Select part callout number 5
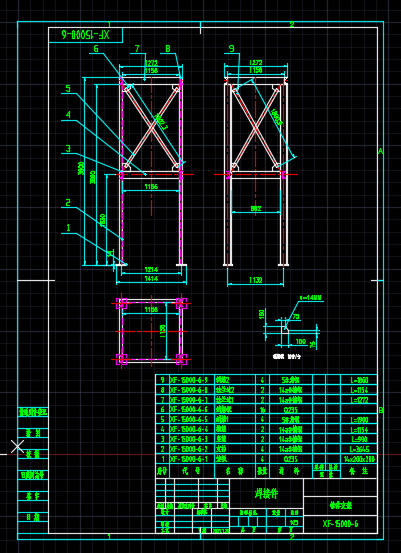 point(68,89)
